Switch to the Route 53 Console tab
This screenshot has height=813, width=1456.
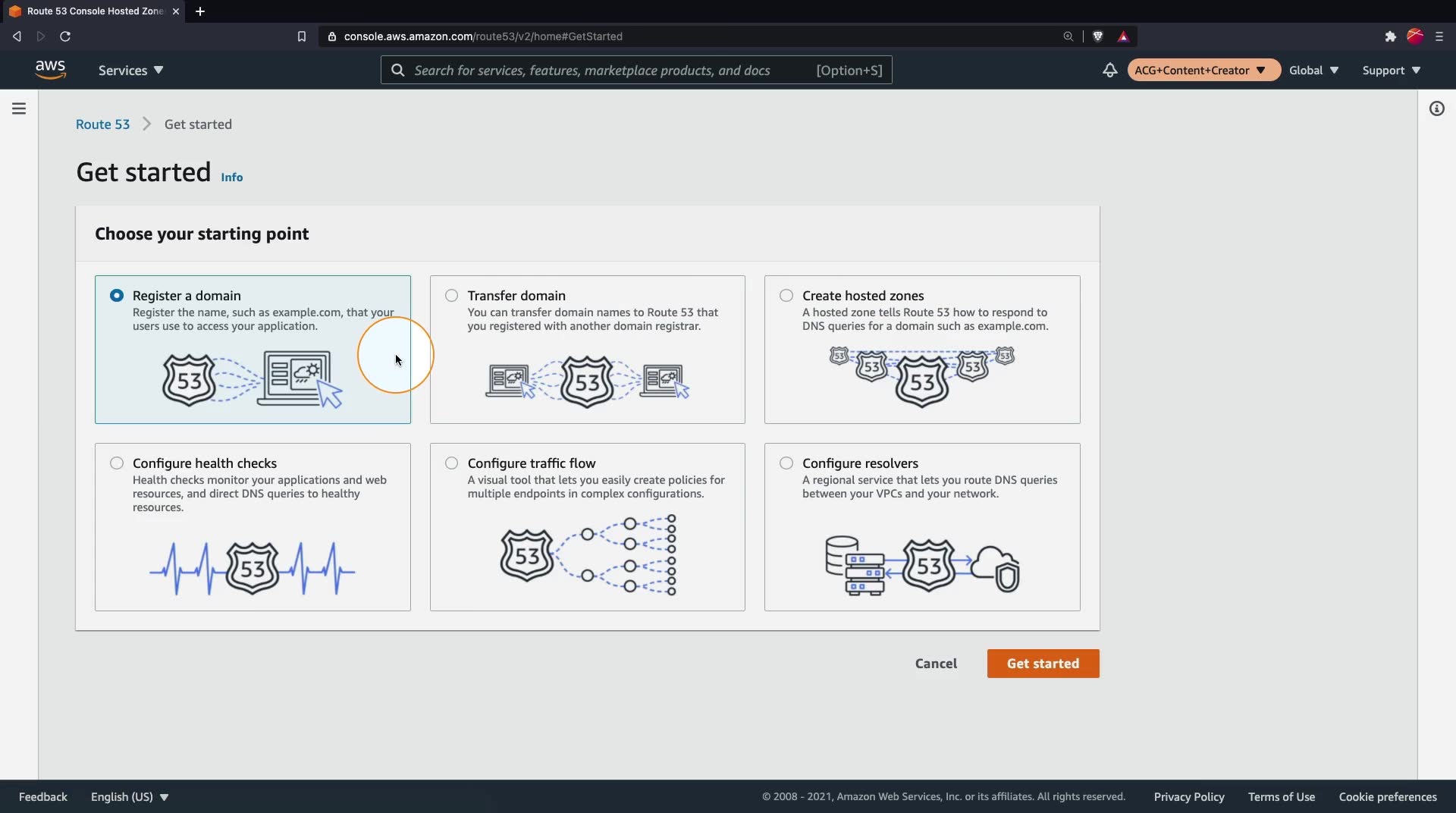pos(93,11)
